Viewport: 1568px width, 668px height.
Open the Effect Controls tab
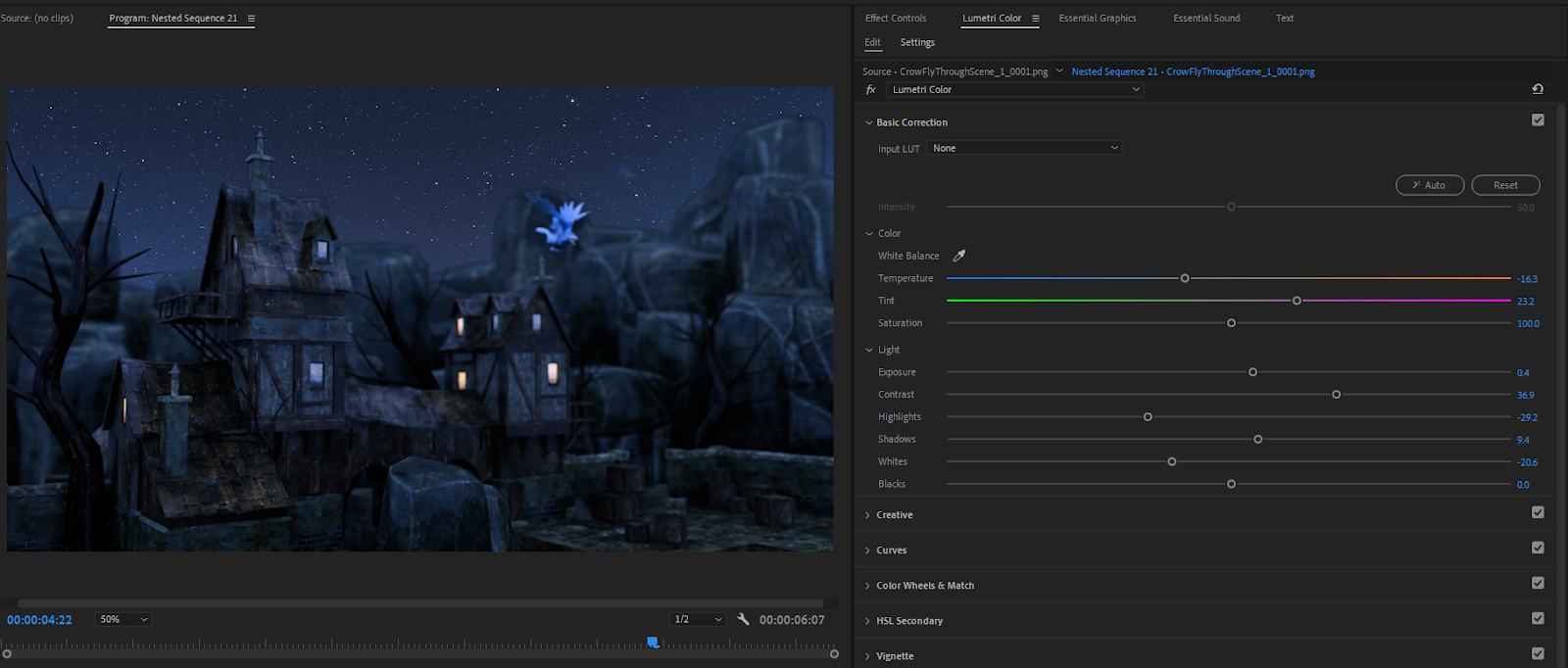point(895,19)
